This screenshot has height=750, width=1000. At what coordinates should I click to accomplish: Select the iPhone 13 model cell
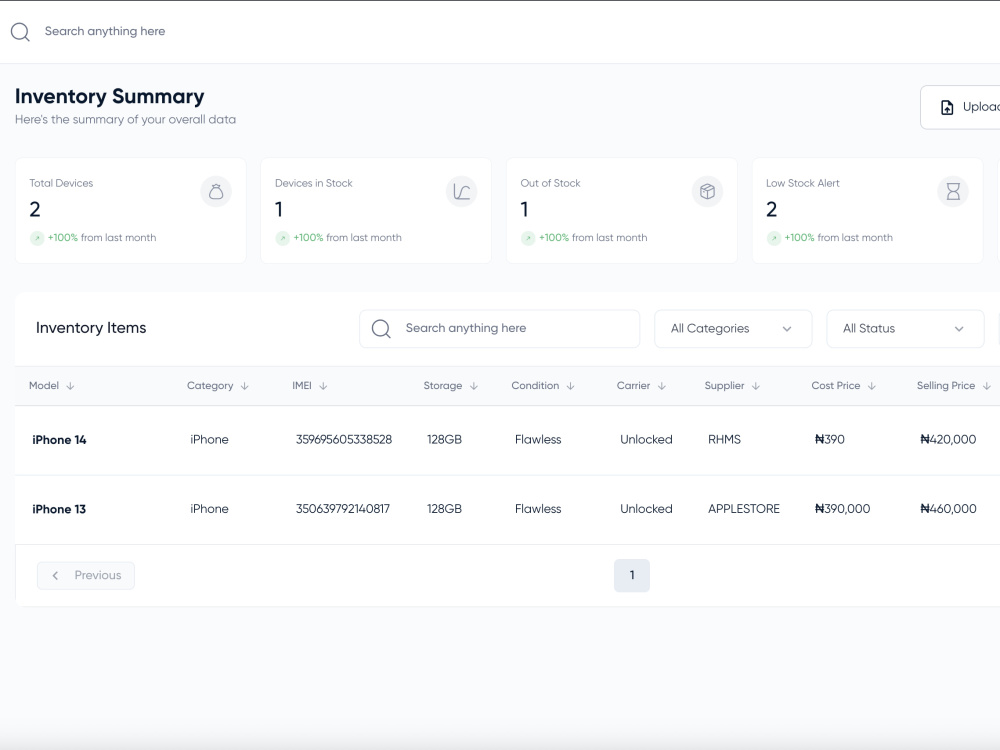tap(59, 510)
